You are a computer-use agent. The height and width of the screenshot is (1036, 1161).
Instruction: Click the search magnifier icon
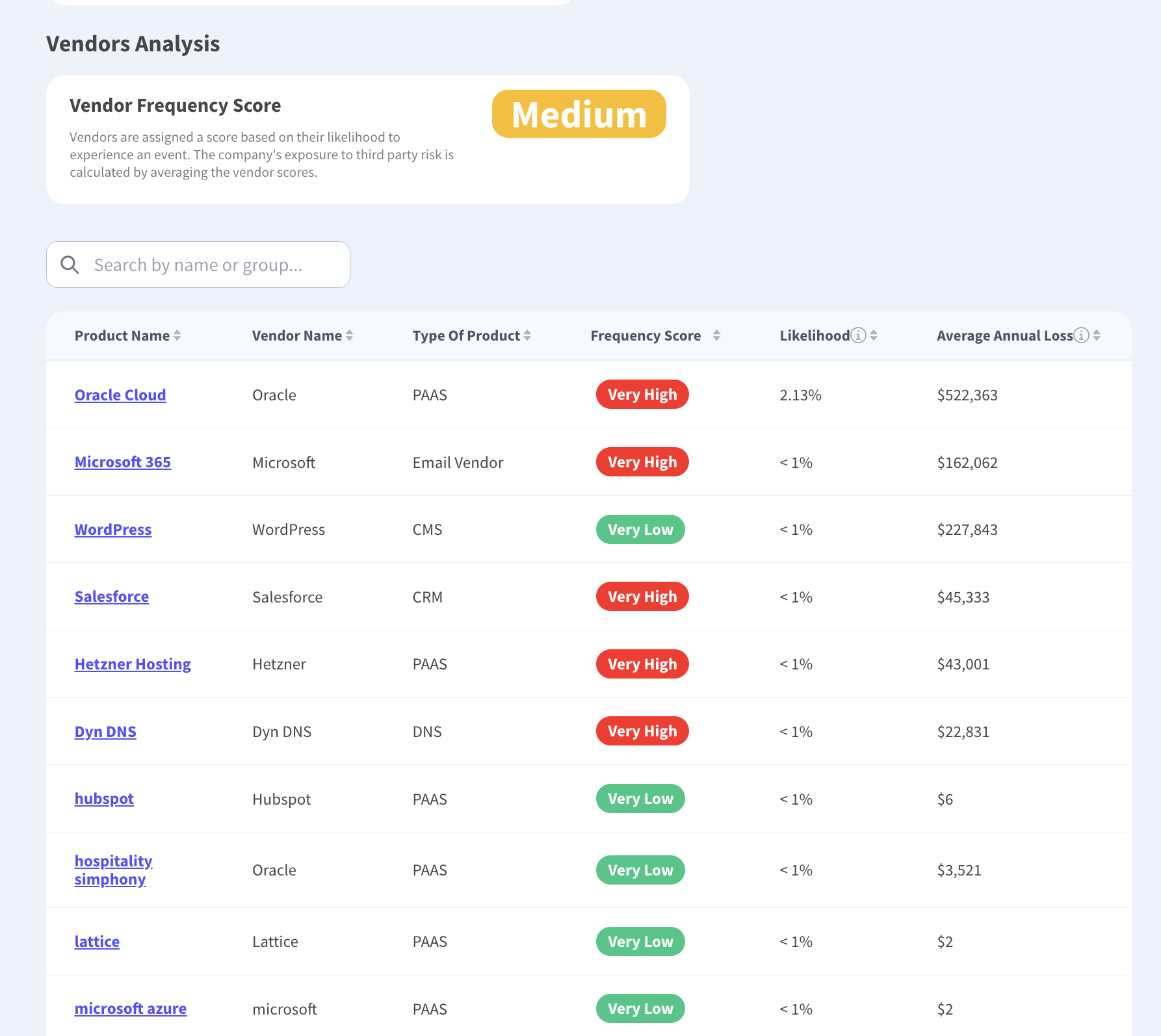[x=70, y=265]
